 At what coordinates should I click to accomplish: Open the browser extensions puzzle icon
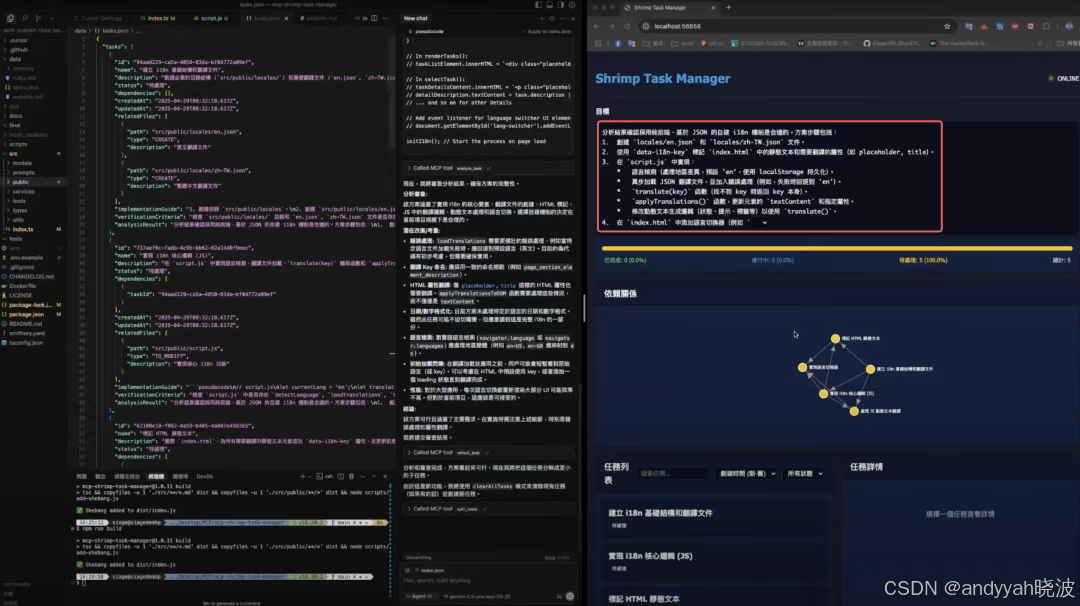(1046, 26)
